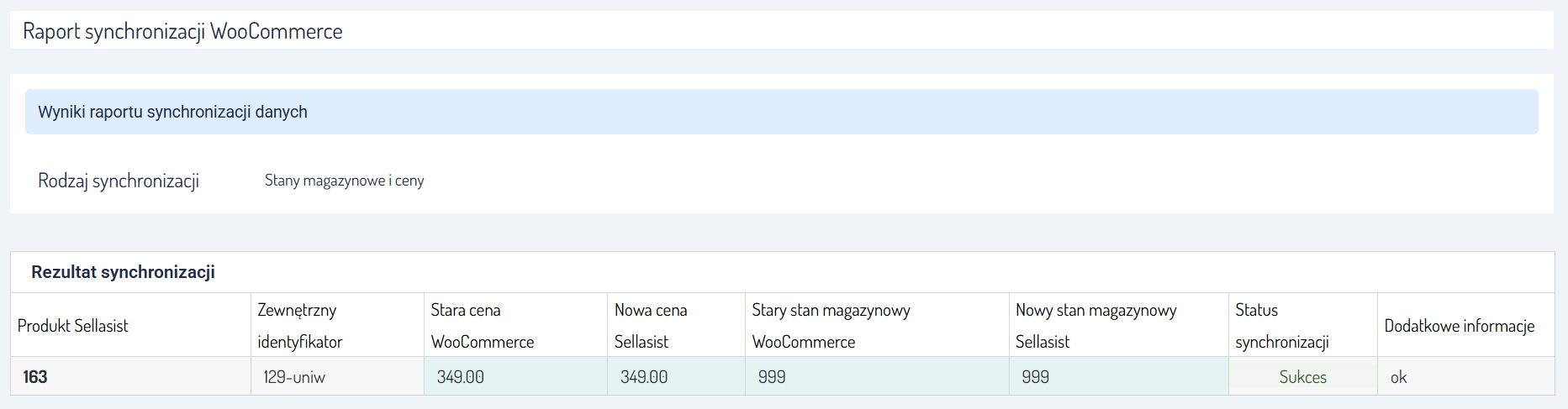Click the new Sellasist price 349.00 cell

coord(644,377)
